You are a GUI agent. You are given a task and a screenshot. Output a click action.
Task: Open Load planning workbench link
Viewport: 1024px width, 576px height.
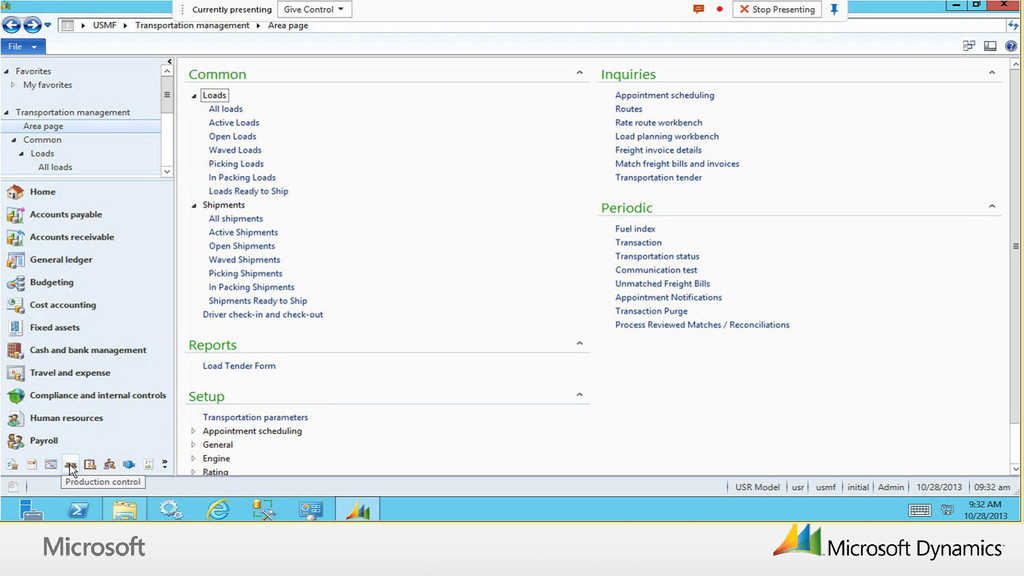coord(667,136)
